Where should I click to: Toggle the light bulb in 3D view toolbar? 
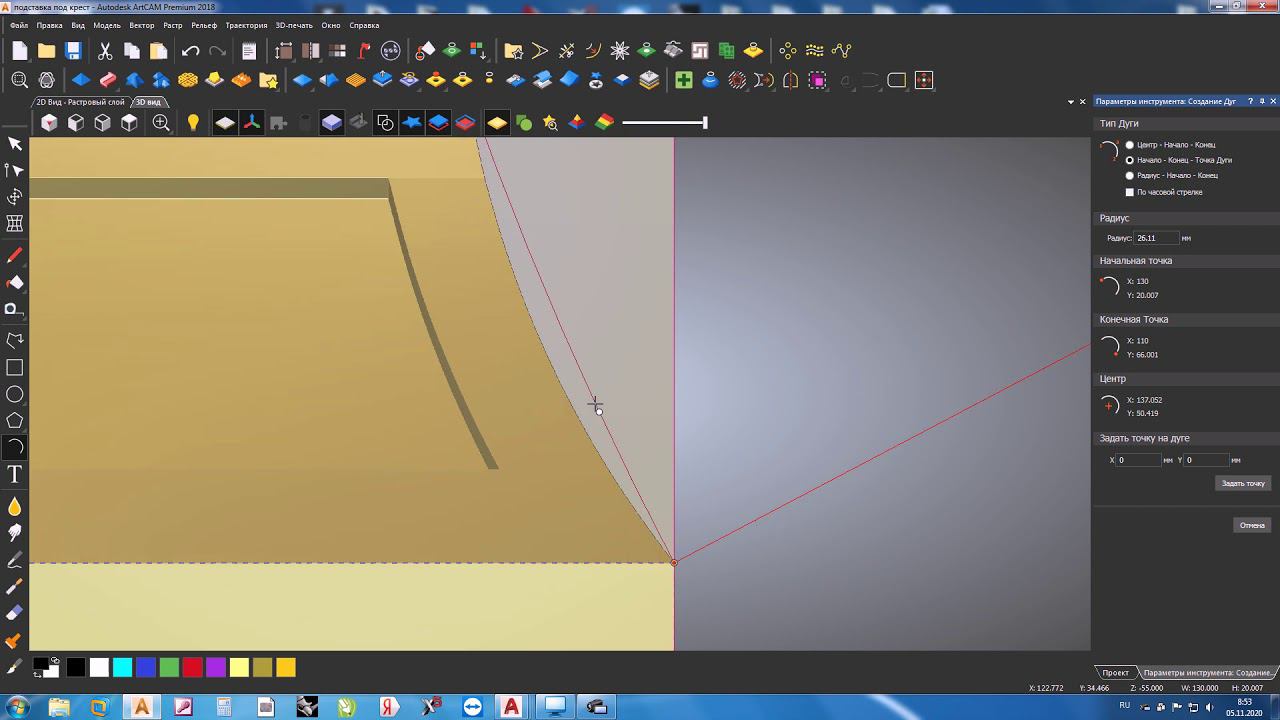(193, 123)
